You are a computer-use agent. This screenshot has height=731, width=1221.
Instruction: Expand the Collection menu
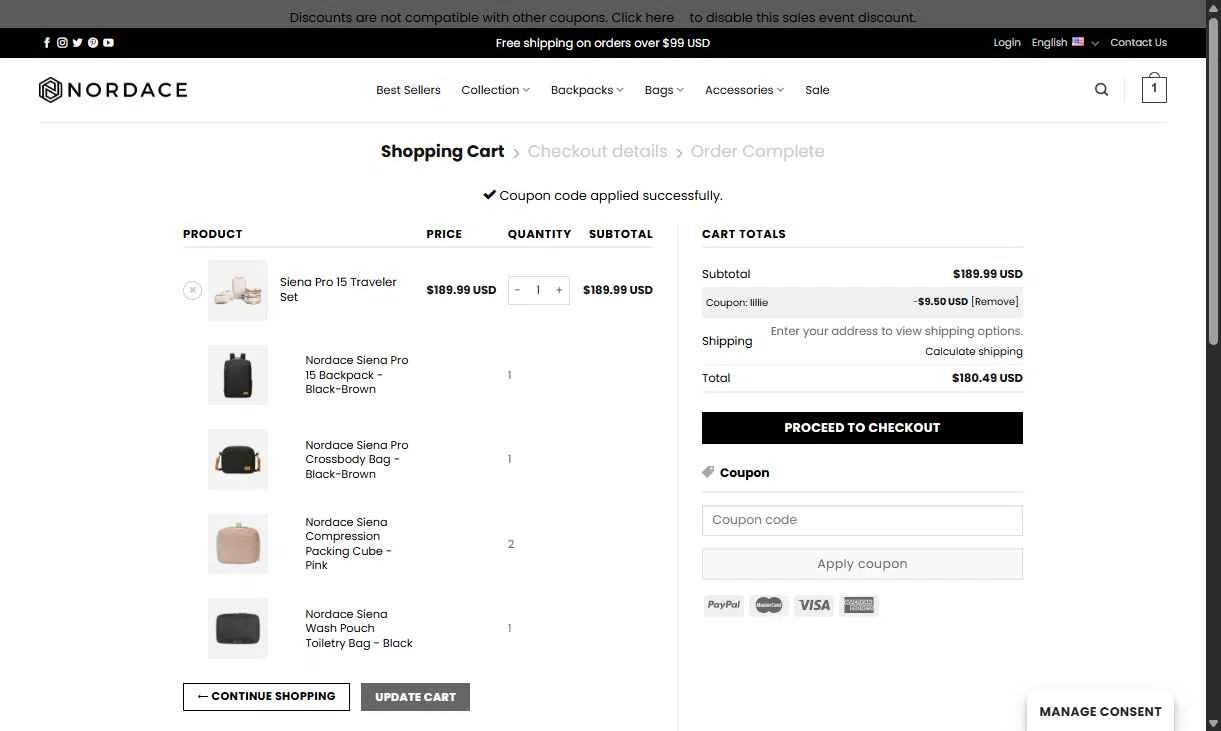coord(495,90)
